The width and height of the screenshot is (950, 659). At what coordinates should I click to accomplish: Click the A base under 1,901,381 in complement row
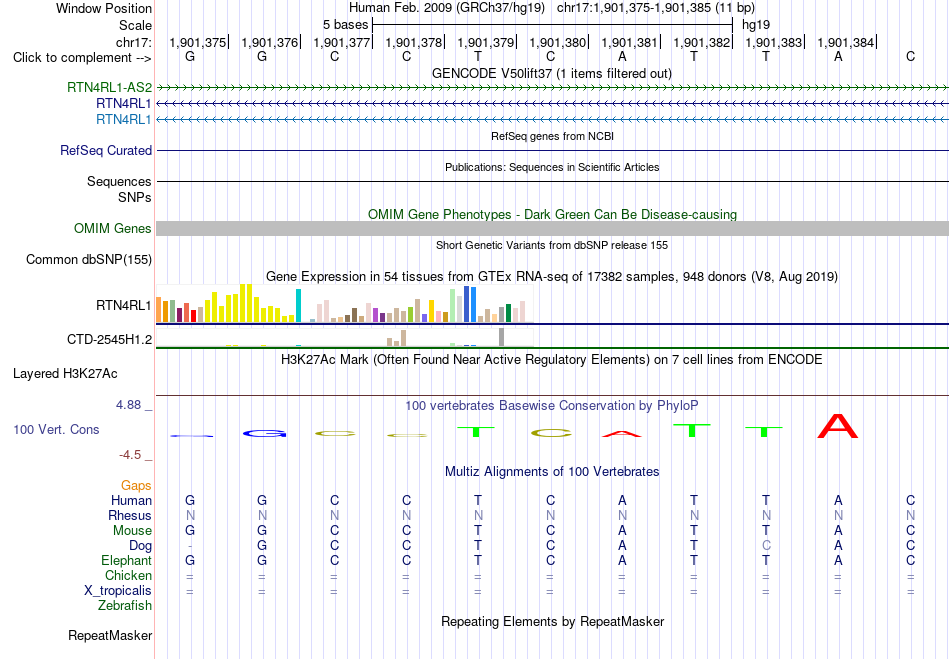(622, 57)
